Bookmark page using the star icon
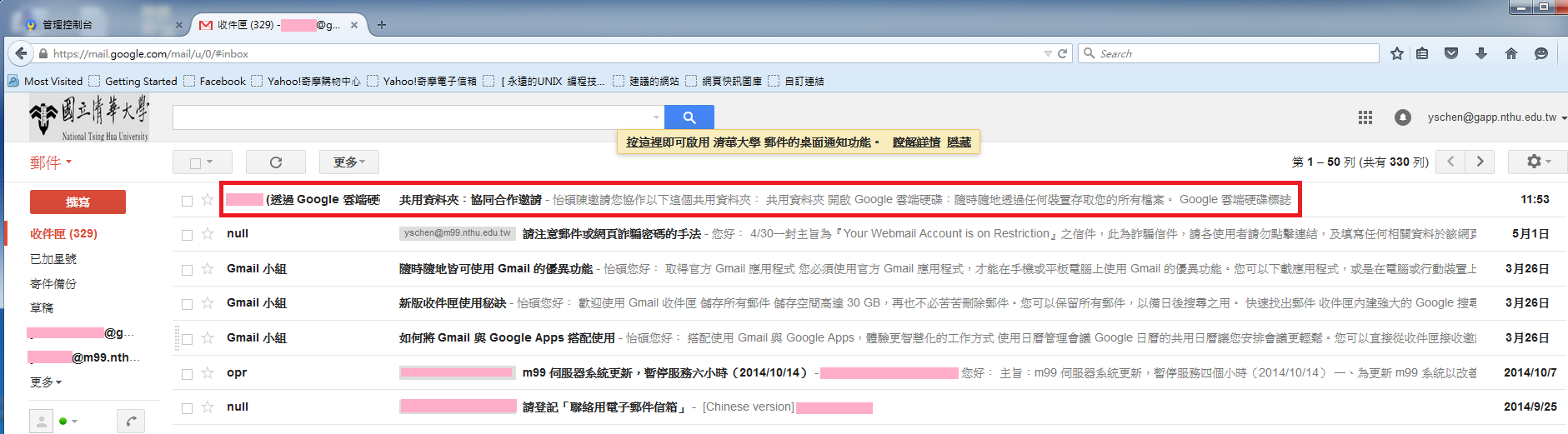Image resolution: width=1568 pixels, height=434 pixels. pyautogui.click(x=1397, y=53)
